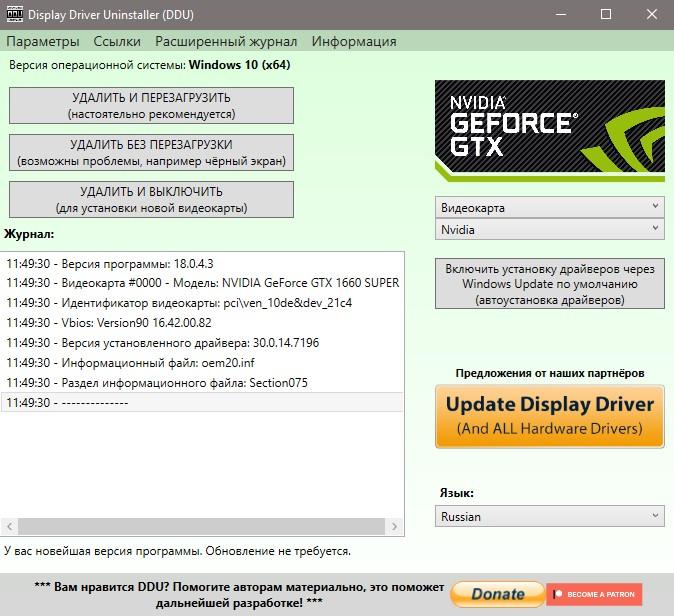Click УДАЛИТЬ БЕЗ ПЕРЕЗАГРУЗКИ button
Screen dimensions: 674x616
coord(151,153)
